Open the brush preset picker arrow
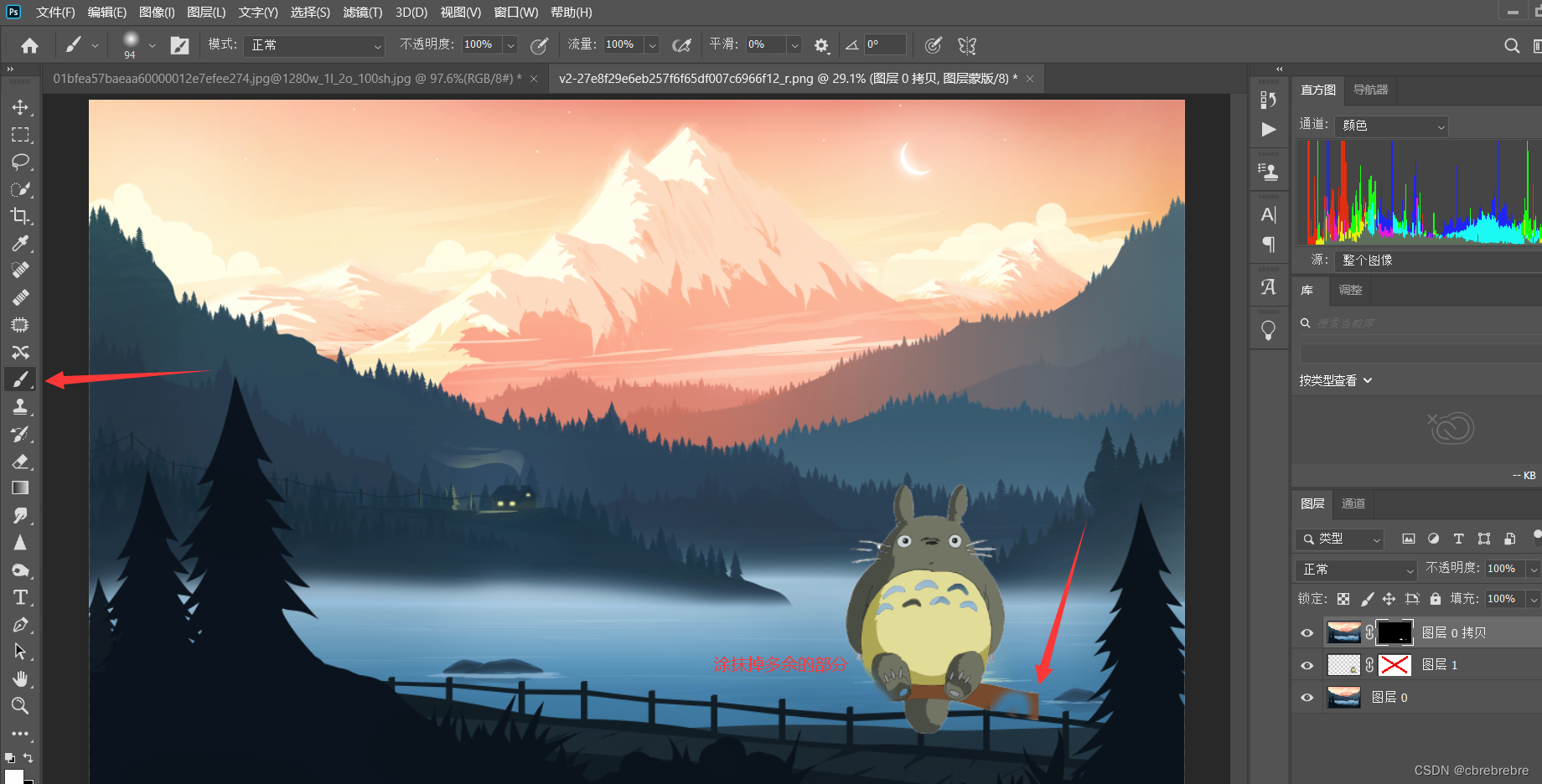Screen dimensions: 1542x784 tap(152, 45)
